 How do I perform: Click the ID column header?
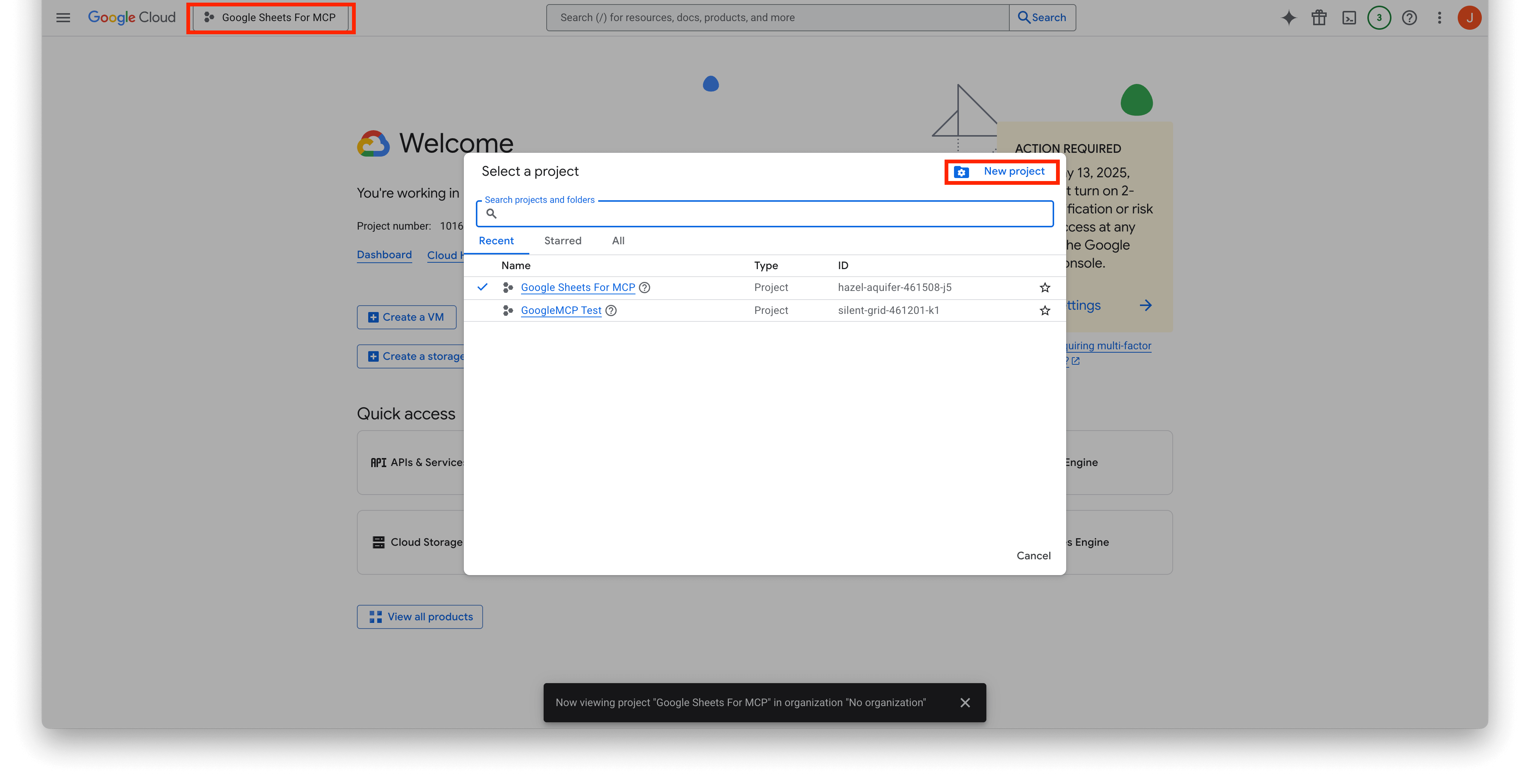(x=843, y=265)
